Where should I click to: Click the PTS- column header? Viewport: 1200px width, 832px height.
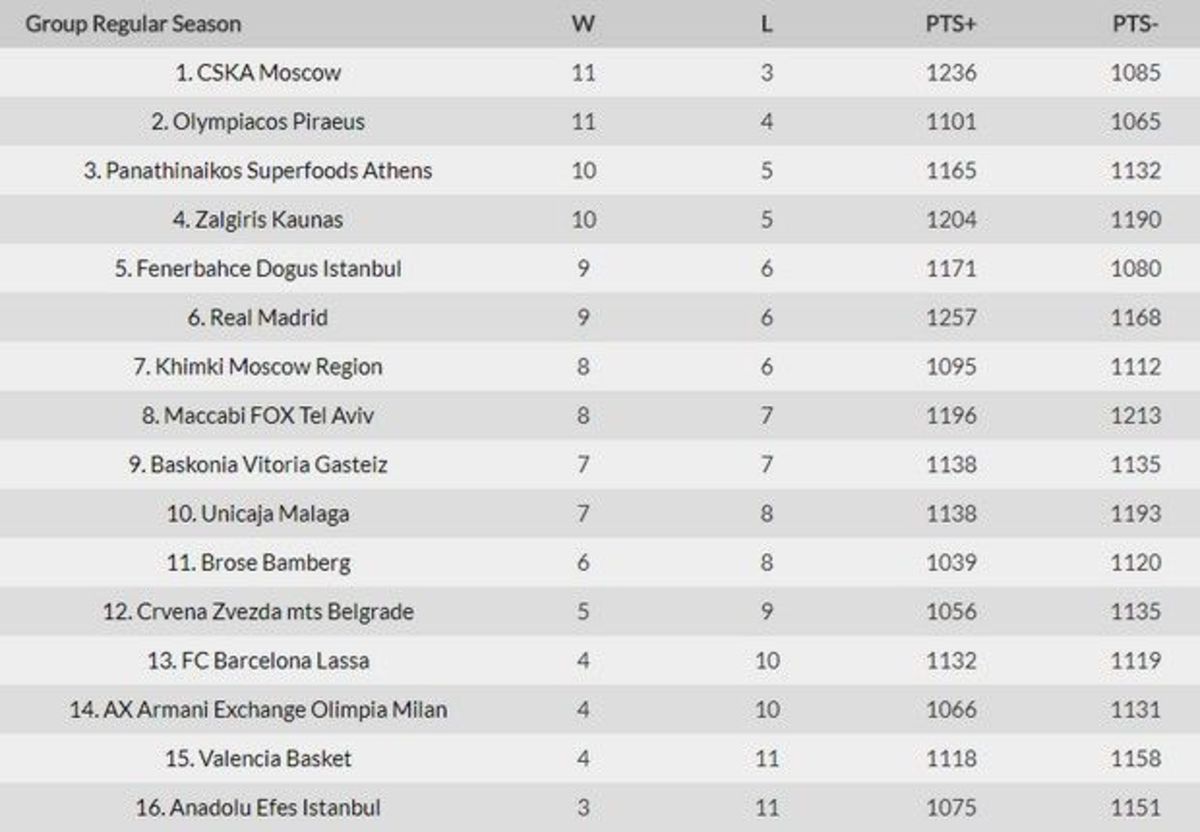pos(1135,24)
